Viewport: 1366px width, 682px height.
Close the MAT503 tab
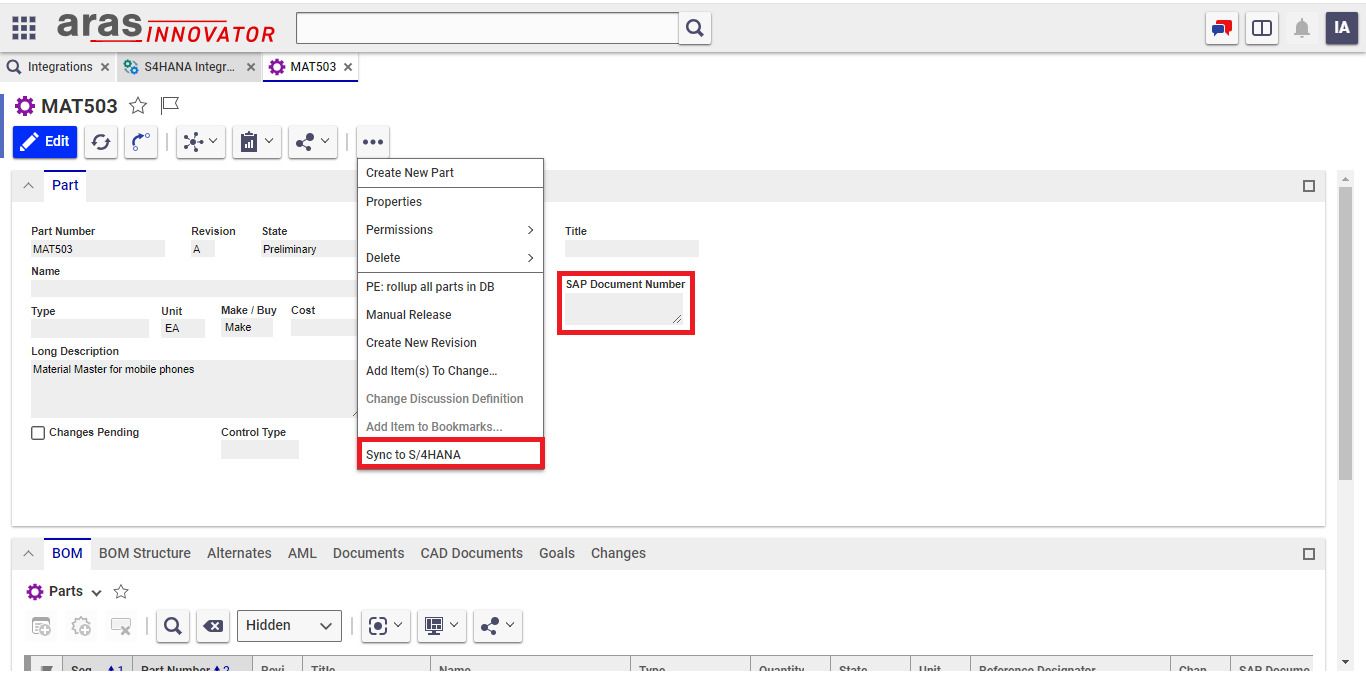(348, 67)
